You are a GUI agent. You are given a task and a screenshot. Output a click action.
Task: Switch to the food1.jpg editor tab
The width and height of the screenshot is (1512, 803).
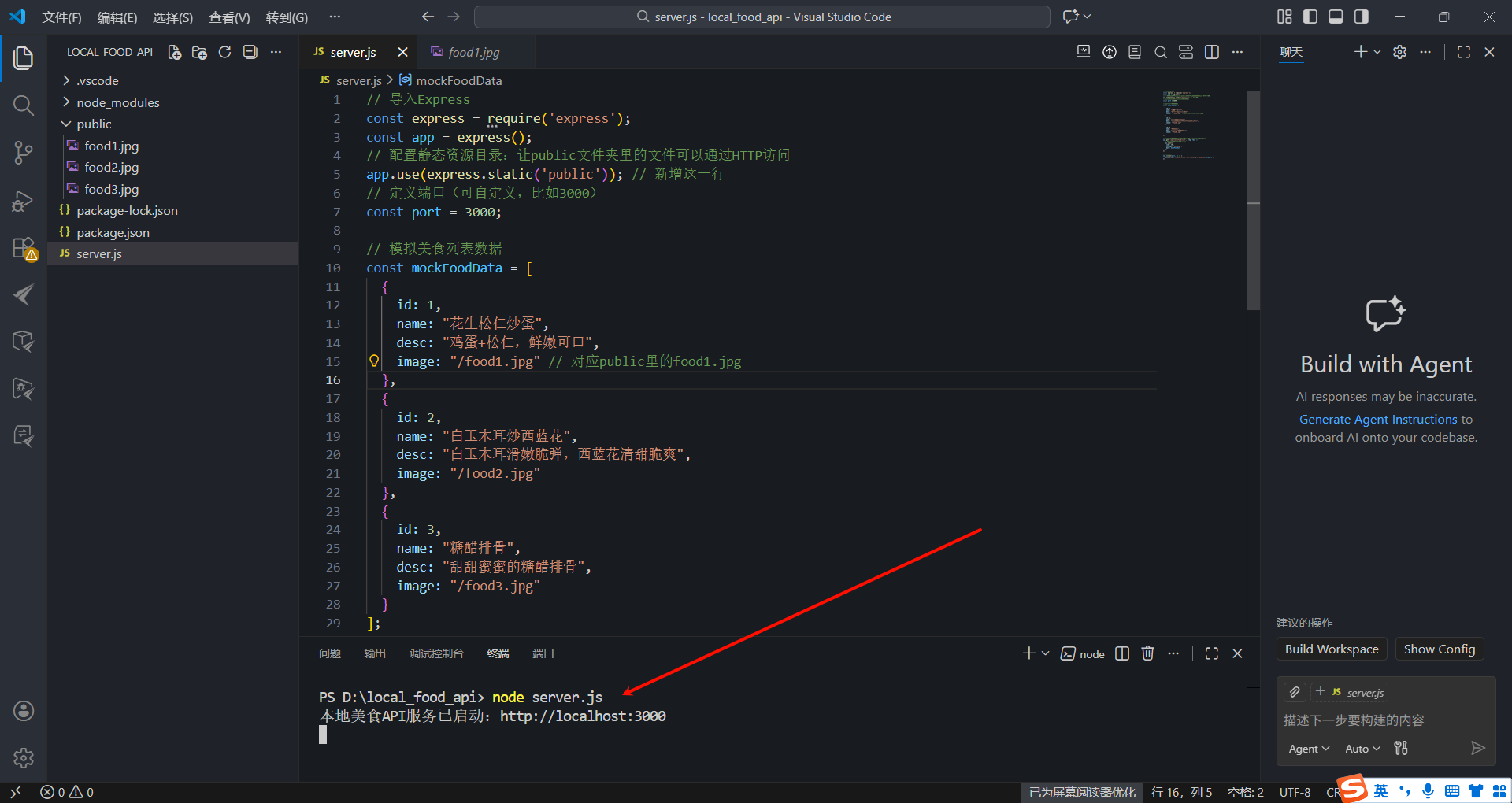474,52
